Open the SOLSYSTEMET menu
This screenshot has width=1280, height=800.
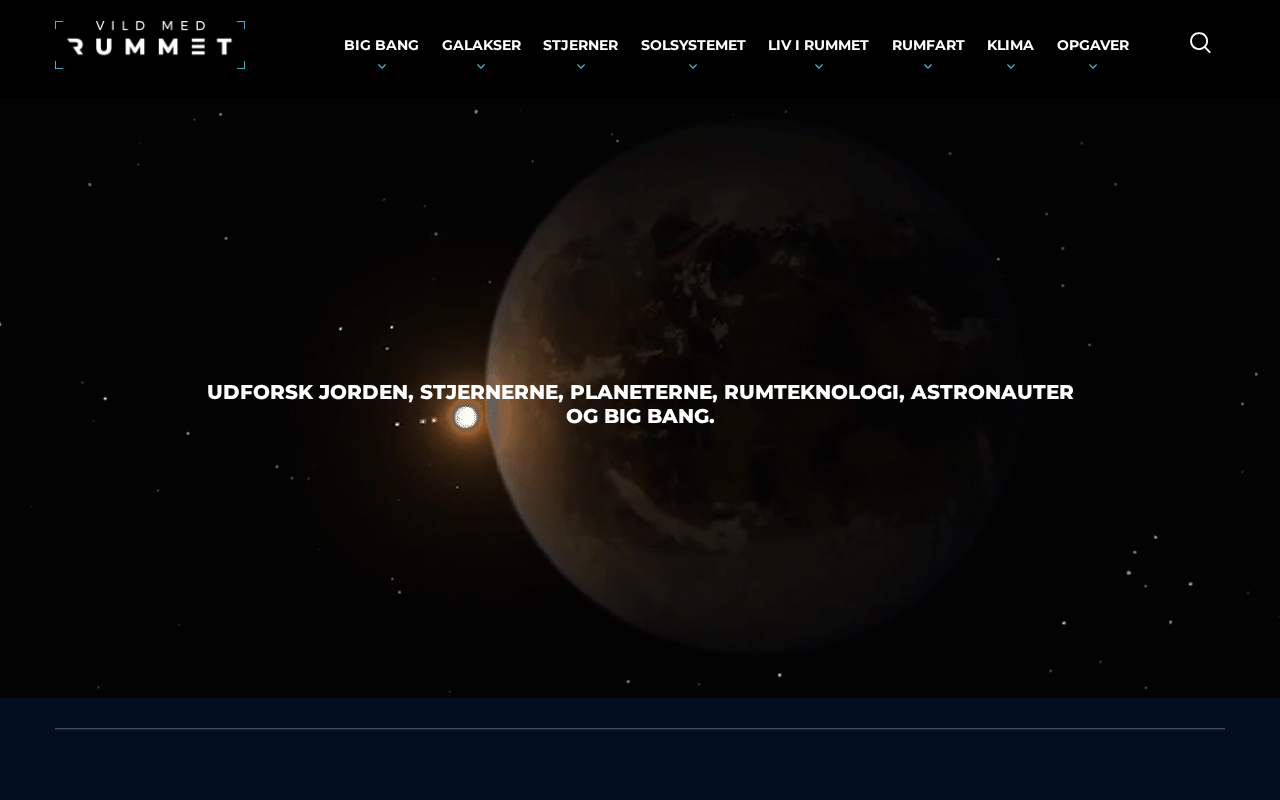[693, 45]
